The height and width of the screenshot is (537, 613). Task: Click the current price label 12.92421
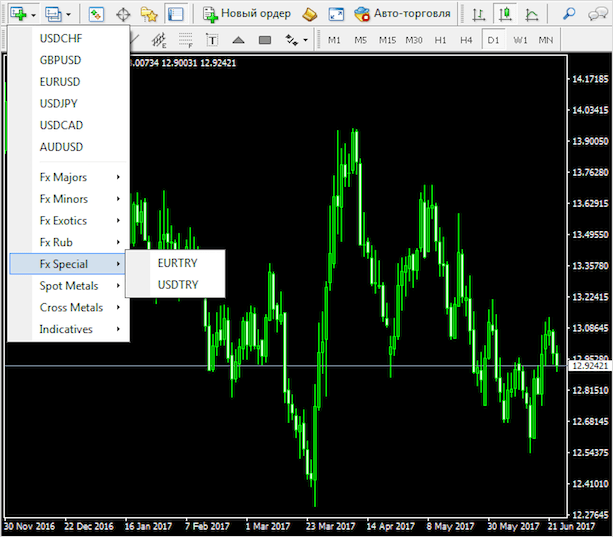click(x=588, y=366)
